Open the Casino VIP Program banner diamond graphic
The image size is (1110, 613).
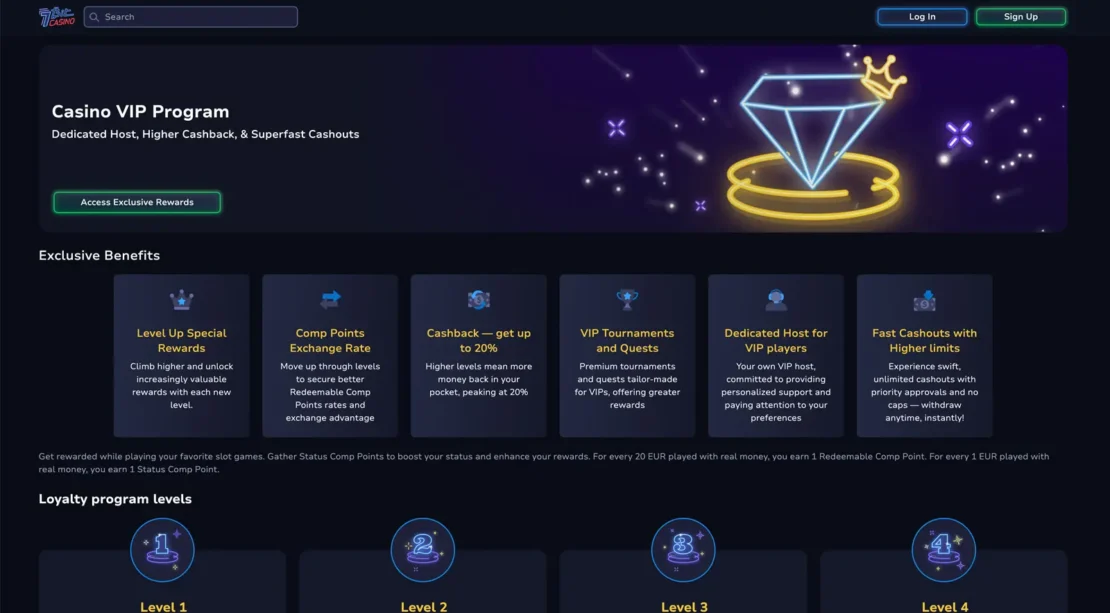click(x=810, y=130)
